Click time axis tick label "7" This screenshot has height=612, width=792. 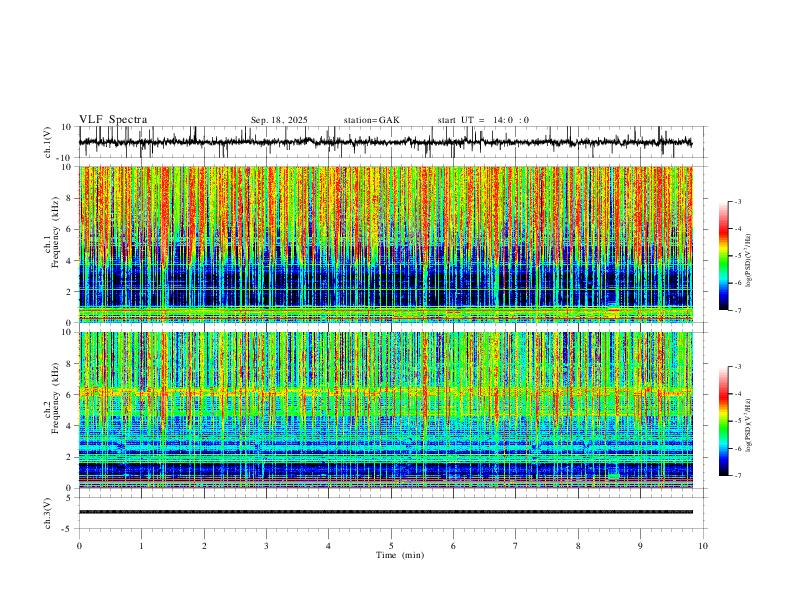(x=516, y=546)
